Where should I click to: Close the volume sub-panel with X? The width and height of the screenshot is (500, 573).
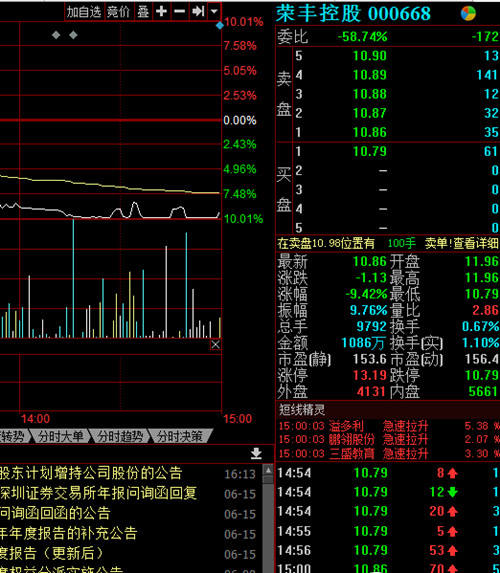tap(215, 344)
